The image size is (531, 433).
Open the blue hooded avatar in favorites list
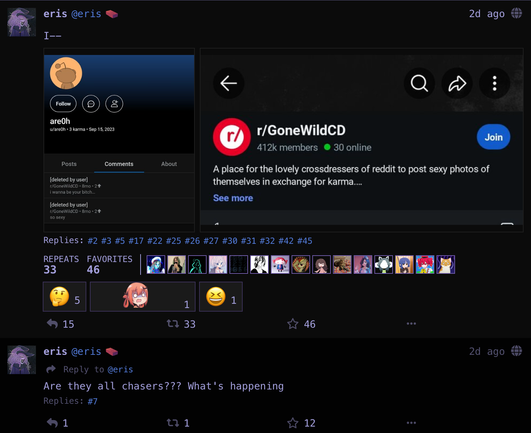(156, 264)
